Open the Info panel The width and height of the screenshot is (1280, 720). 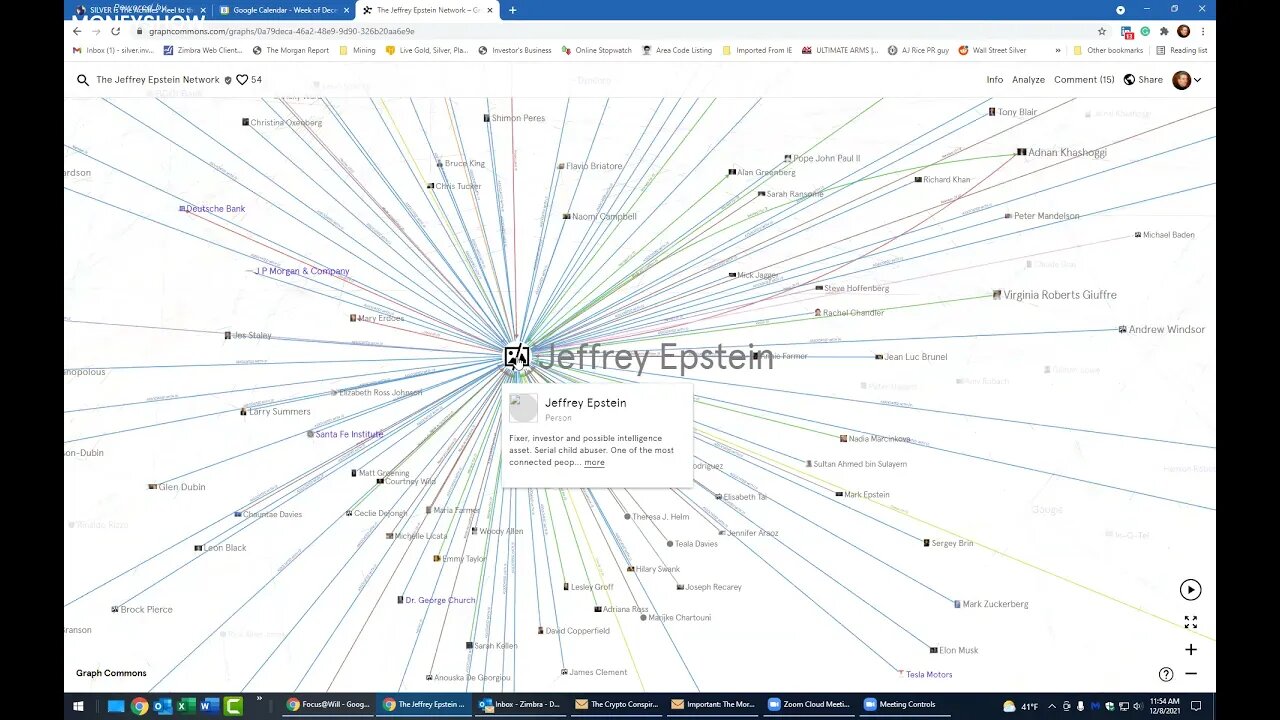tap(995, 80)
